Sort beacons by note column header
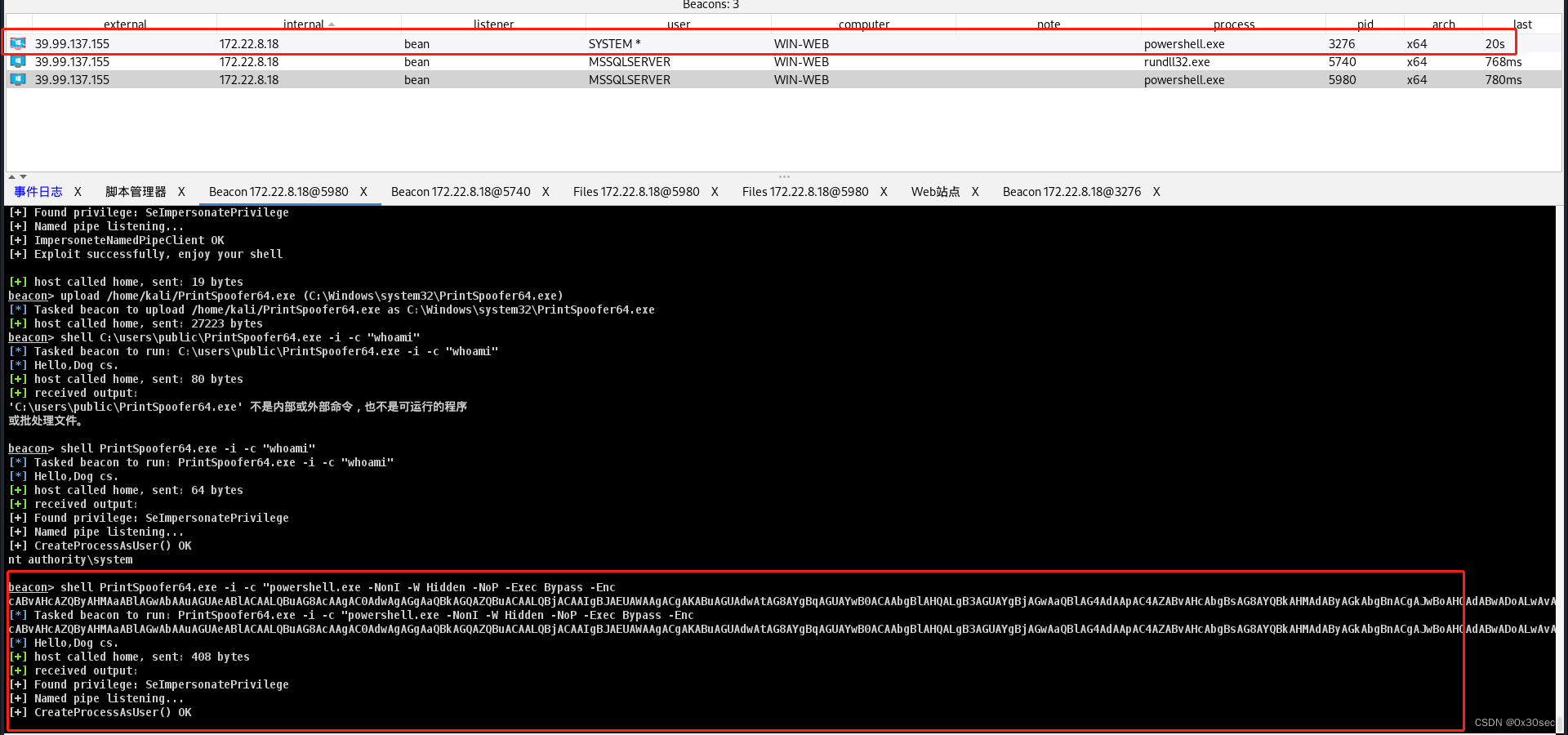Image resolution: width=1568 pixels, height=735 pixels. pyautogui.click(x=1049, y=24)
